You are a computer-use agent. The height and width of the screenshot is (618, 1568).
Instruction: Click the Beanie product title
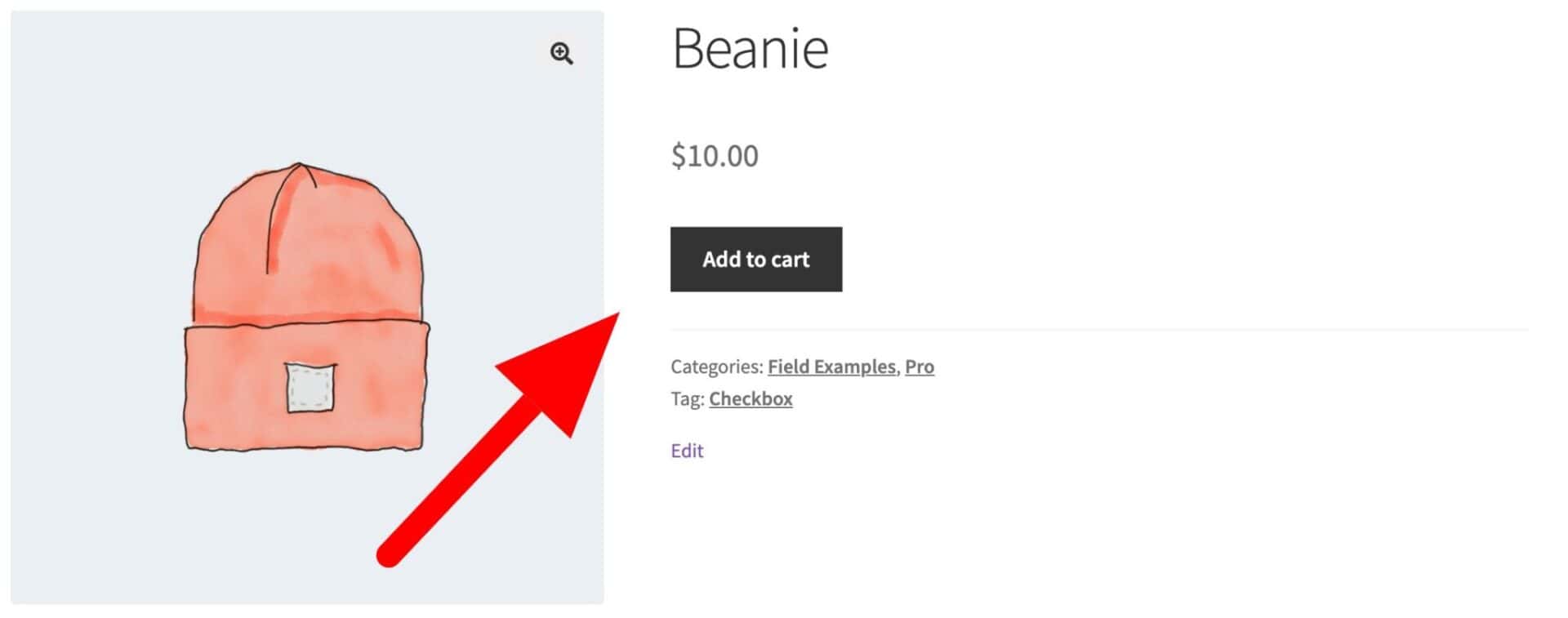tap(750, 49)
